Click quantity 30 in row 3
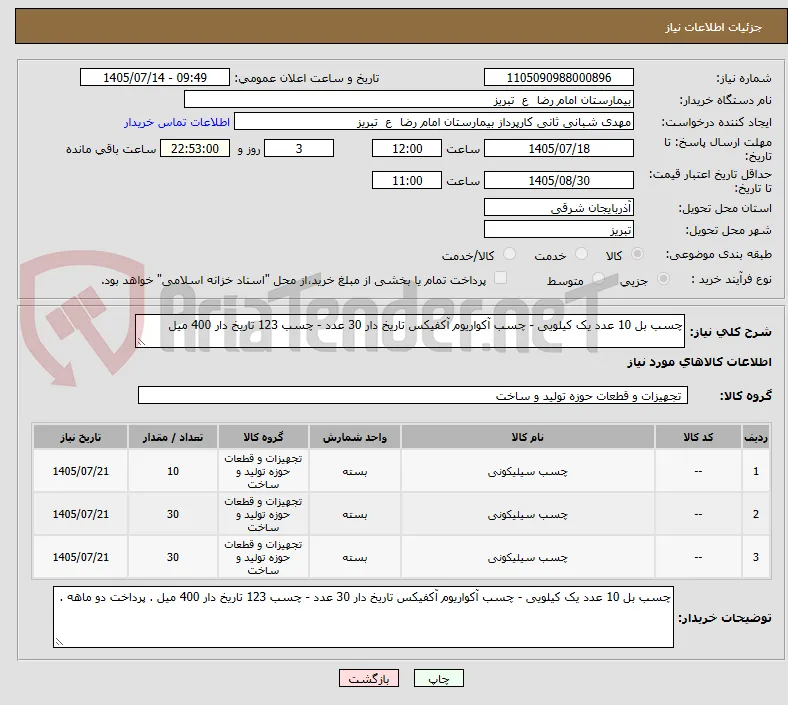This screenshot has width=788, height=705. click(x=173, y=557)
